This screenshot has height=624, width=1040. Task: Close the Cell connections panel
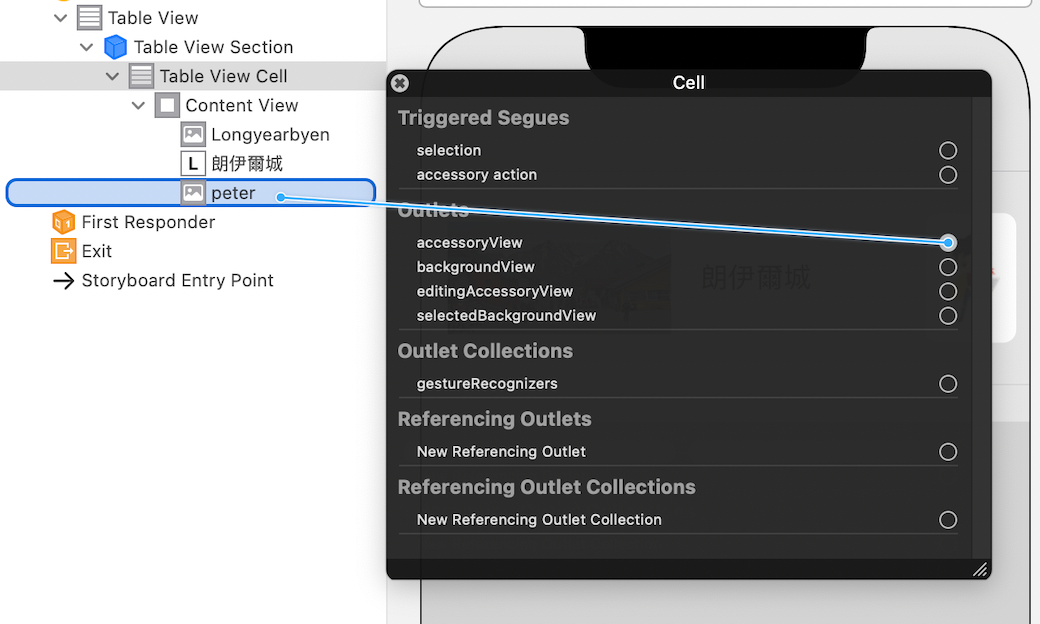[x=399, y=83]
